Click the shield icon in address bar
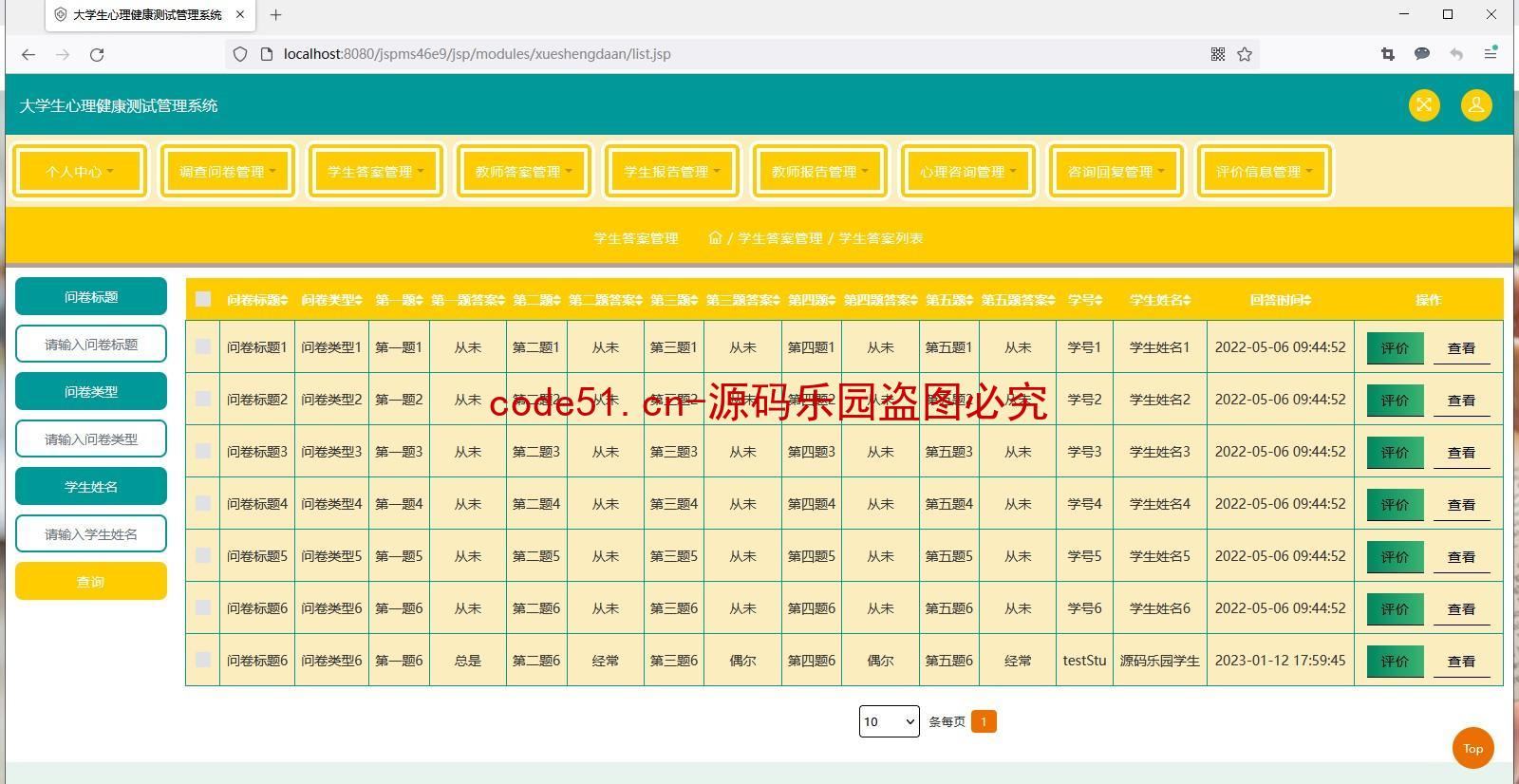The image size is (1519, 784). pos(240,54)
